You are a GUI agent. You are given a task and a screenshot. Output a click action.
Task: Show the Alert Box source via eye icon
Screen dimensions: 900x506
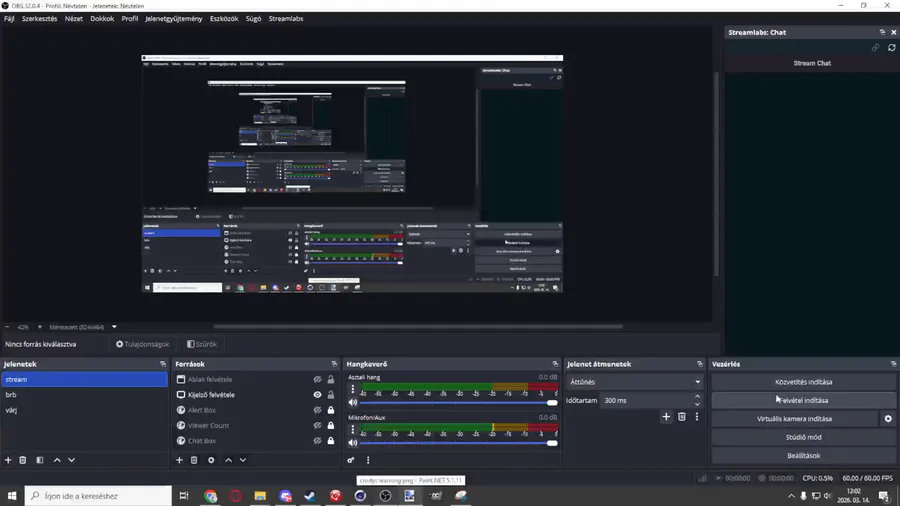[x=317, y=410]
